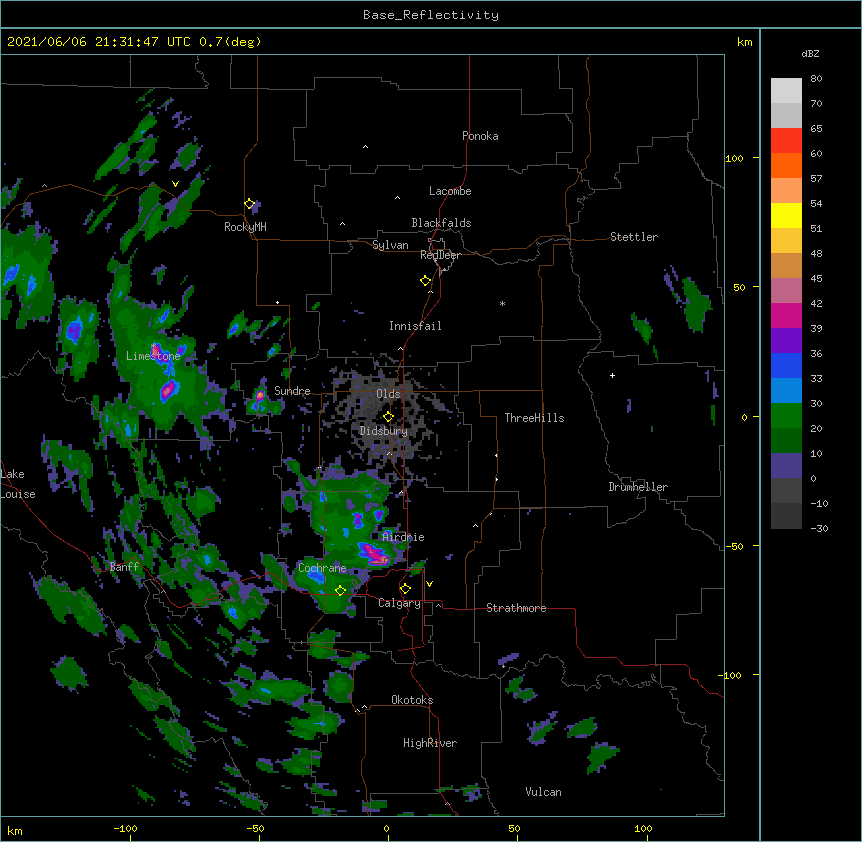Click the -100 tick on the horizontal axis
This screenshot has height=842, width=862.
point(125,828)
